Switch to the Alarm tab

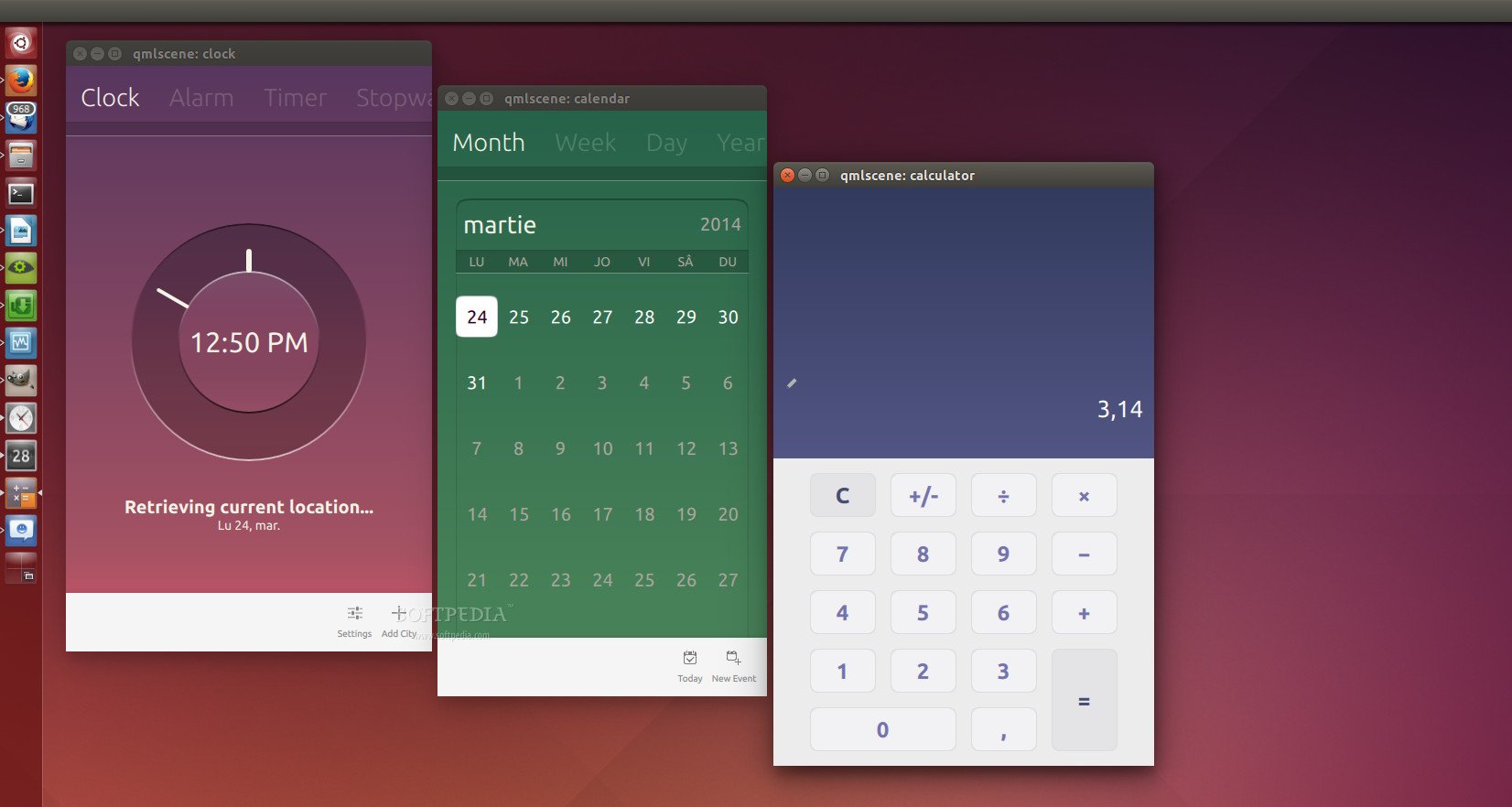click(x=201, y=98)
